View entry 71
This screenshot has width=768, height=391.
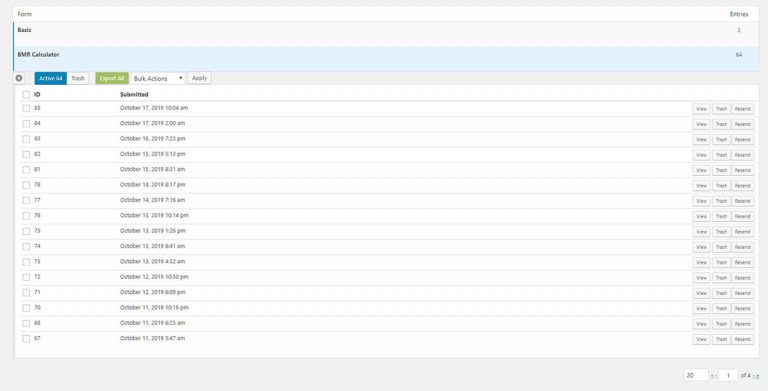(x=701, y=293)
